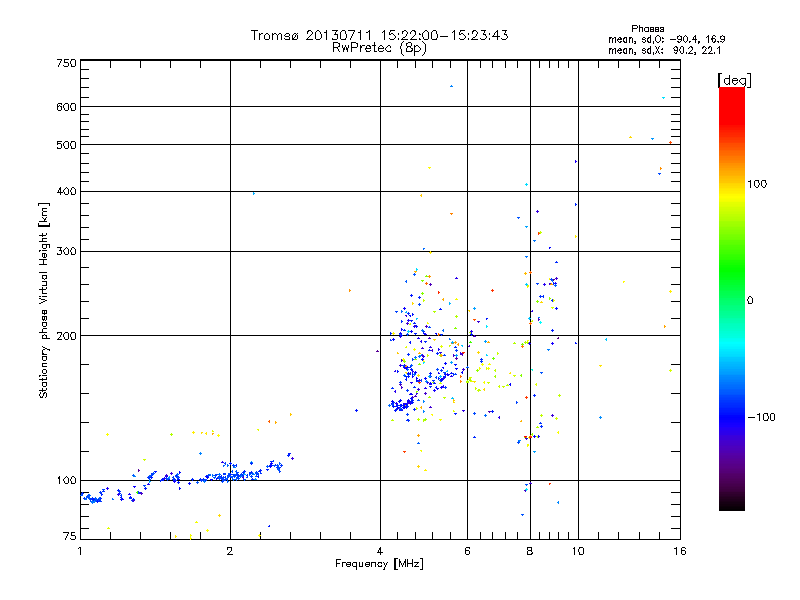Click the 'Phases' header text
Screen dimensions: 800x600
click(x=647, y=29)
